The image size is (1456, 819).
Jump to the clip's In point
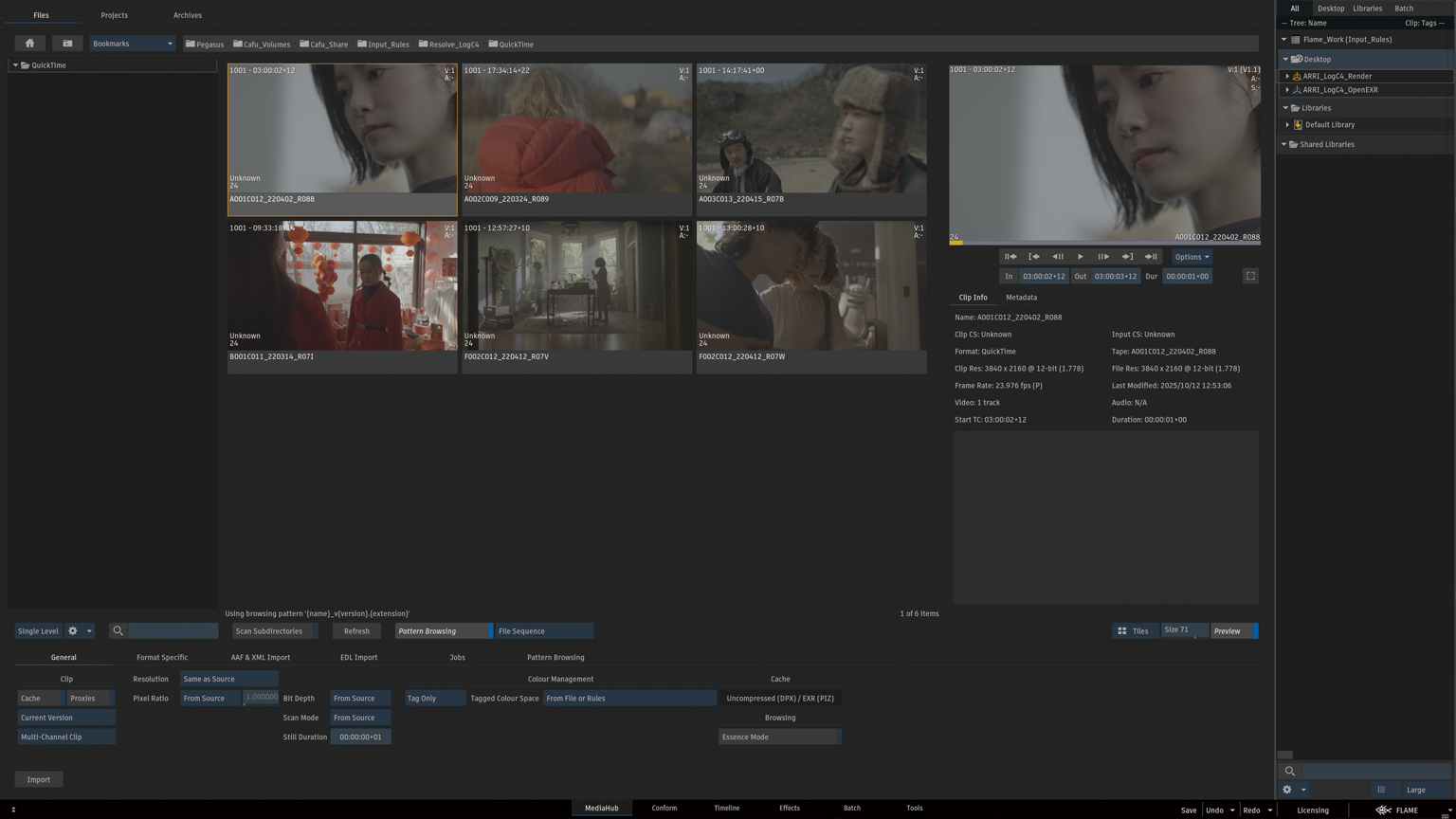click(x=1034, y=257)
